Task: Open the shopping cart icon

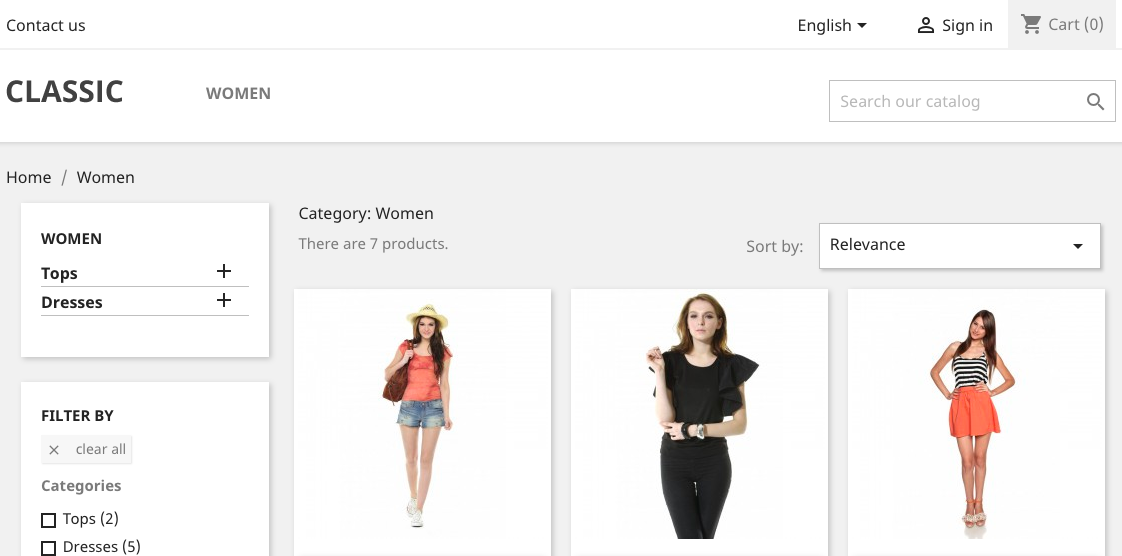Action: coord(1031,24)
